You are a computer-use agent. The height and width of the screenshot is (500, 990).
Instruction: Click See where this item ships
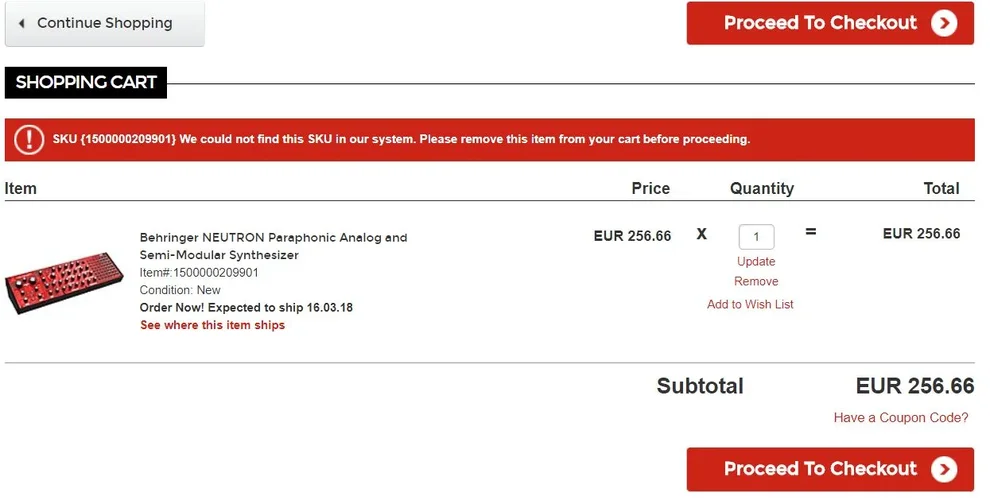pos(212,325)
